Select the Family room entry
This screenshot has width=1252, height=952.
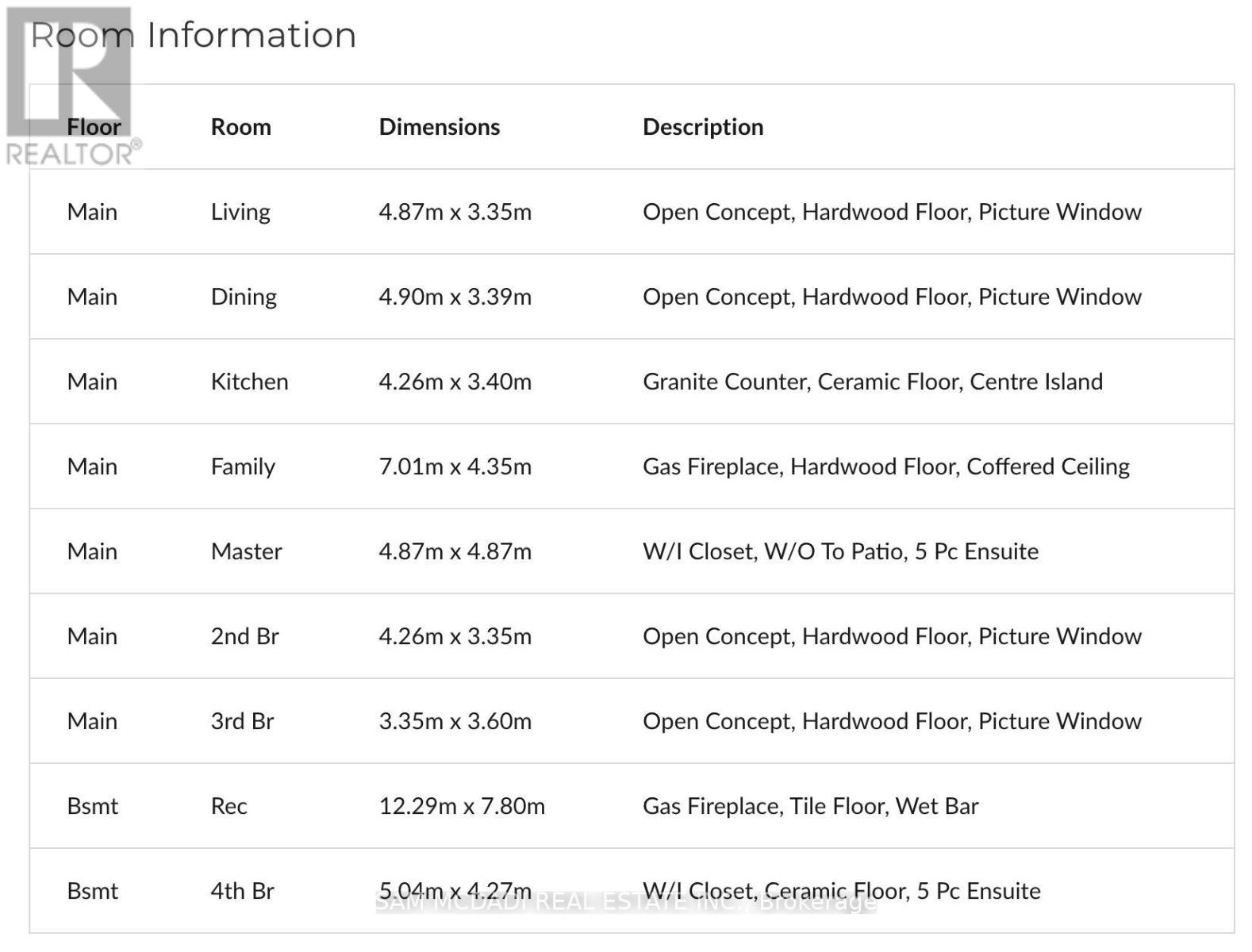pyautogui.click(x=632, y=466)
